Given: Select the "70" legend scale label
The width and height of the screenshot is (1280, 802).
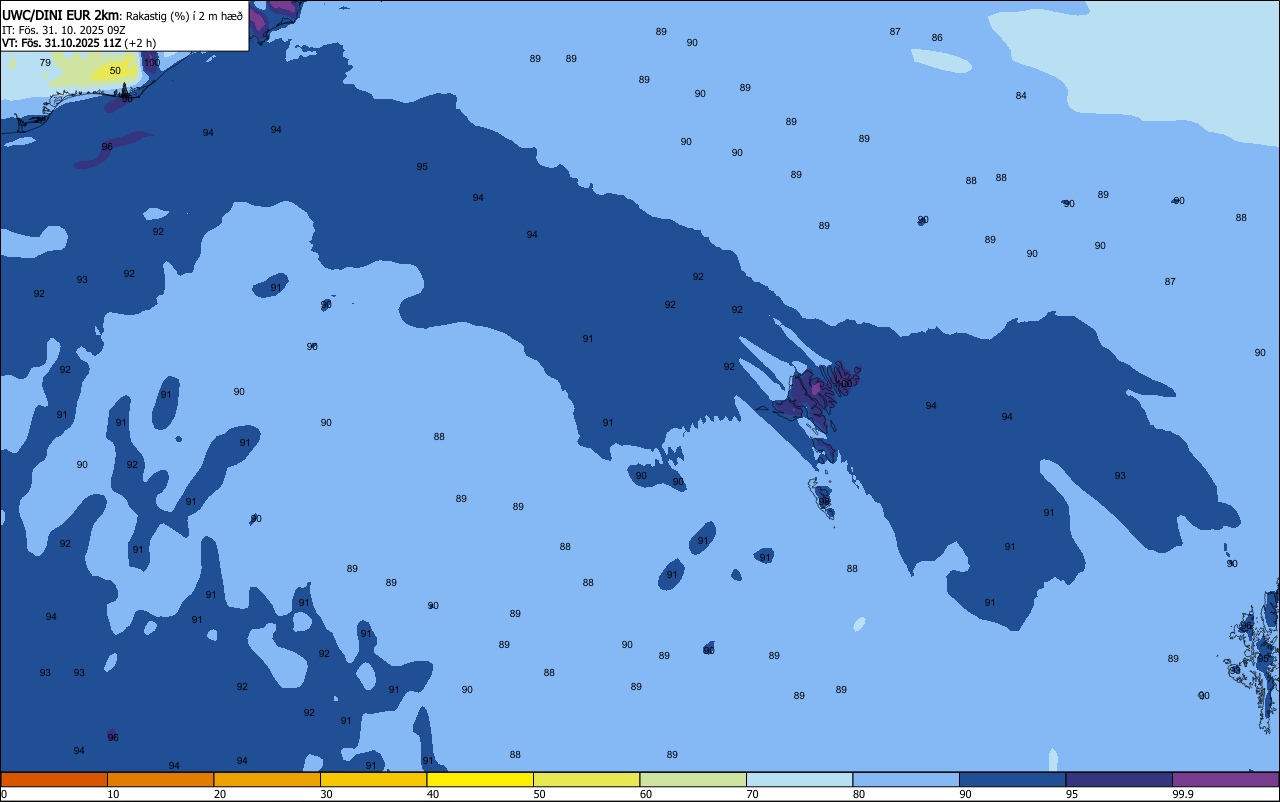Looking at the screenshot, I should pyautogui.click(x=752, y=794).
